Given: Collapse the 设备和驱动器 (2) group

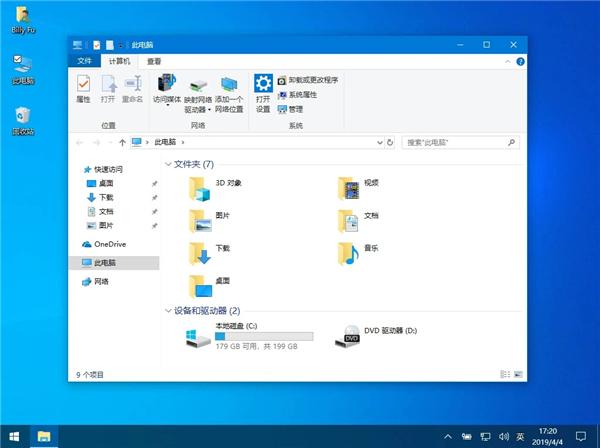Looking at the screenshot, I should 168,311.
